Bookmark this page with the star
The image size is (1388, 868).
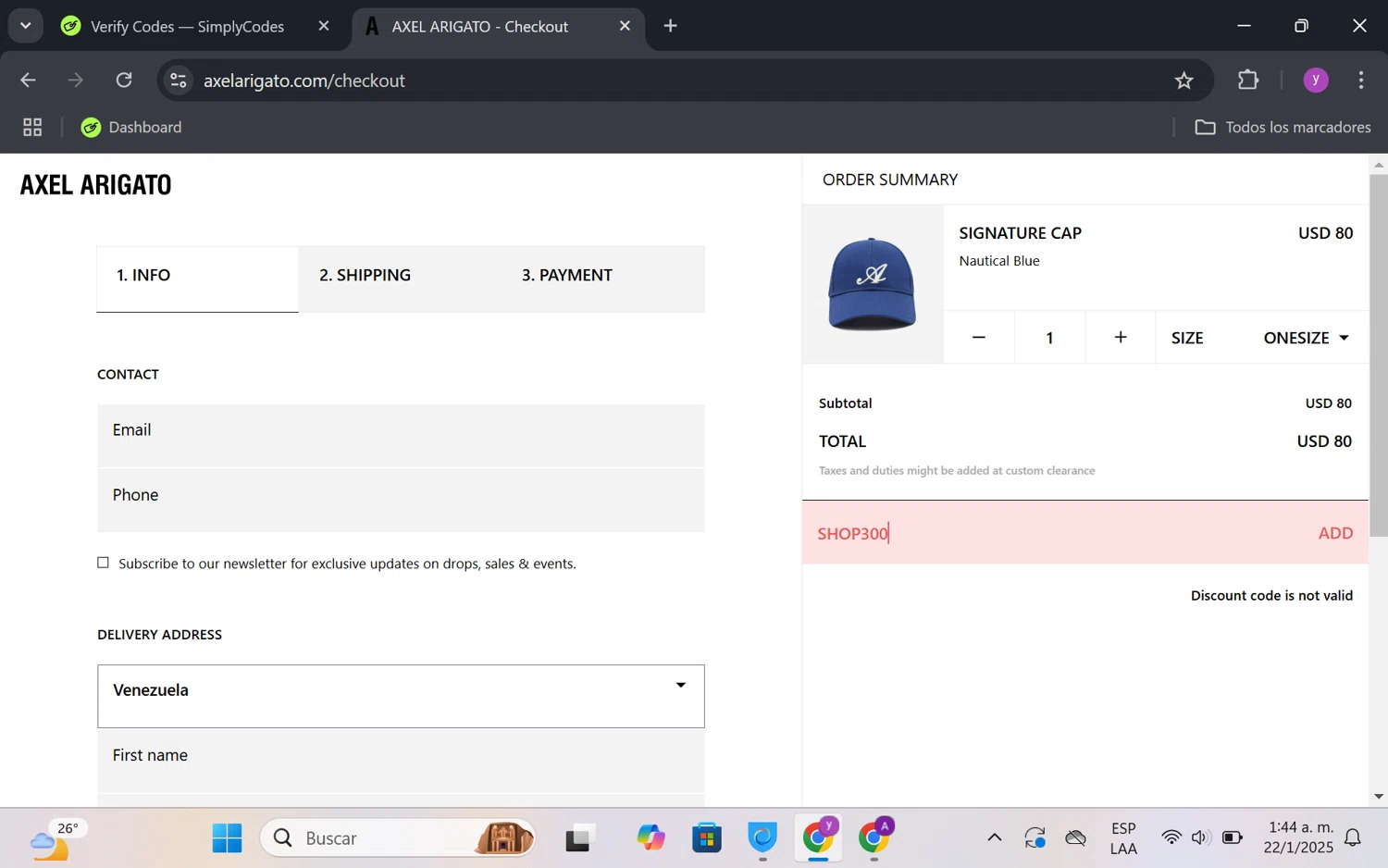pyautogui.click(x=1184, y=81)
